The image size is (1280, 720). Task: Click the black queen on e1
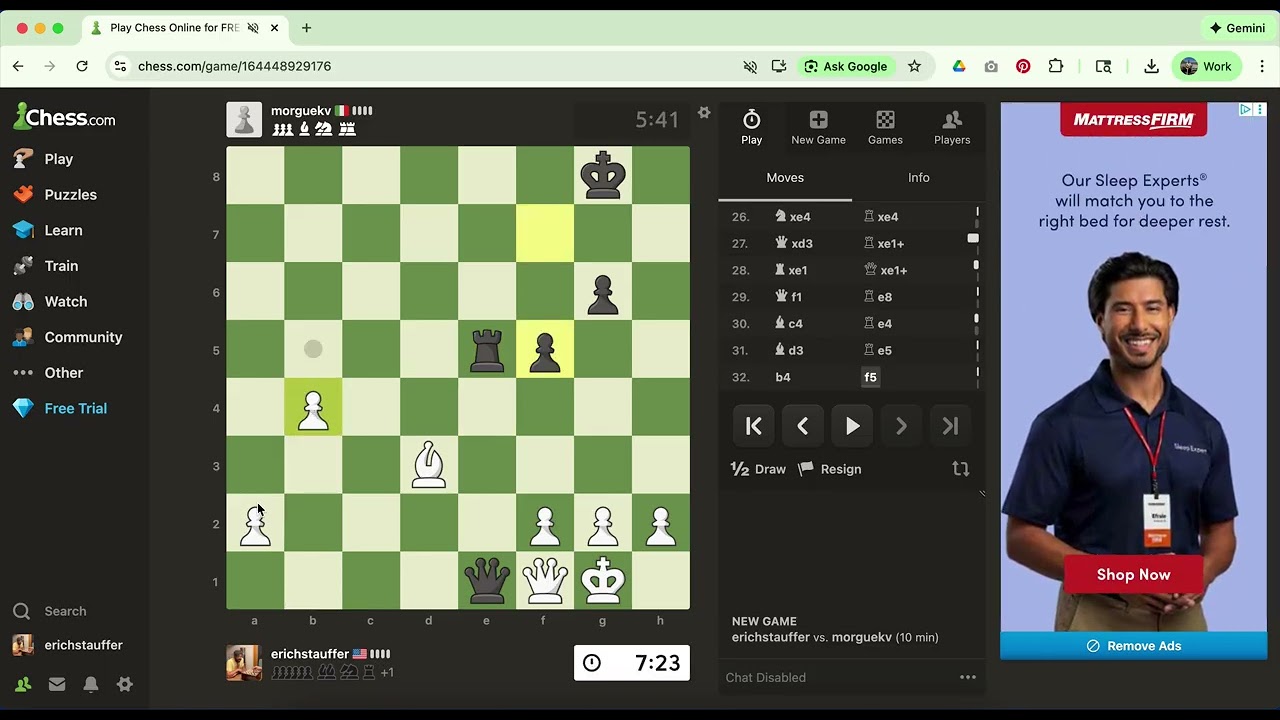coord(487,581)
